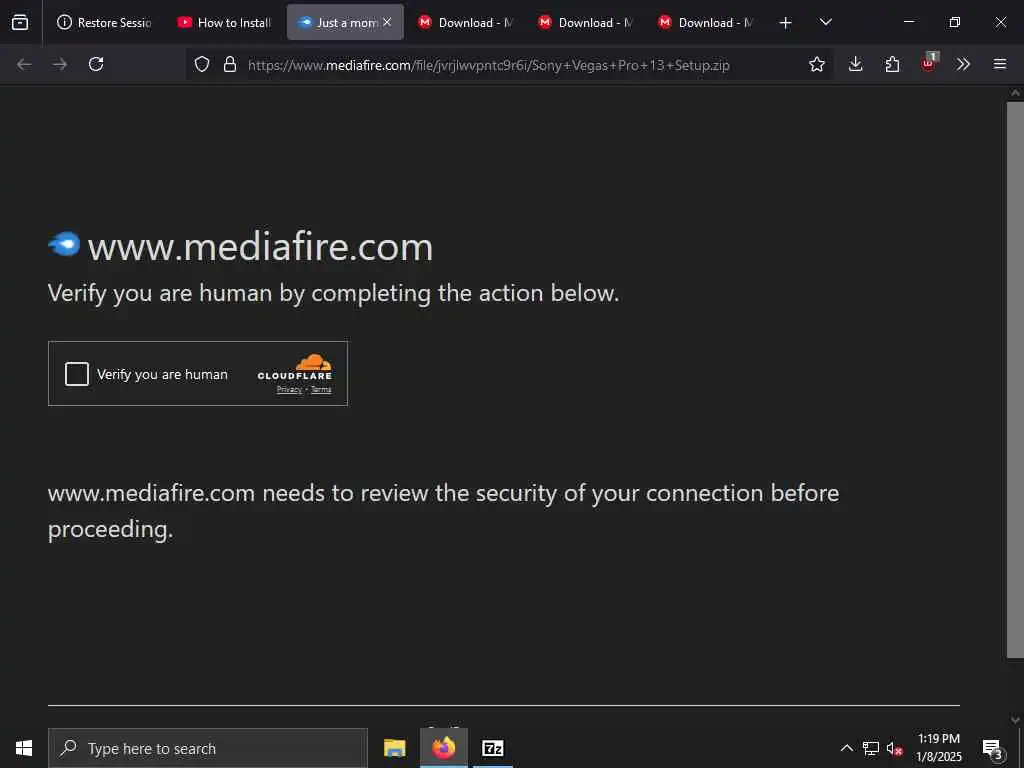
Task: Reload the current page
Action: pyautogui.click(x=96, y=64)
